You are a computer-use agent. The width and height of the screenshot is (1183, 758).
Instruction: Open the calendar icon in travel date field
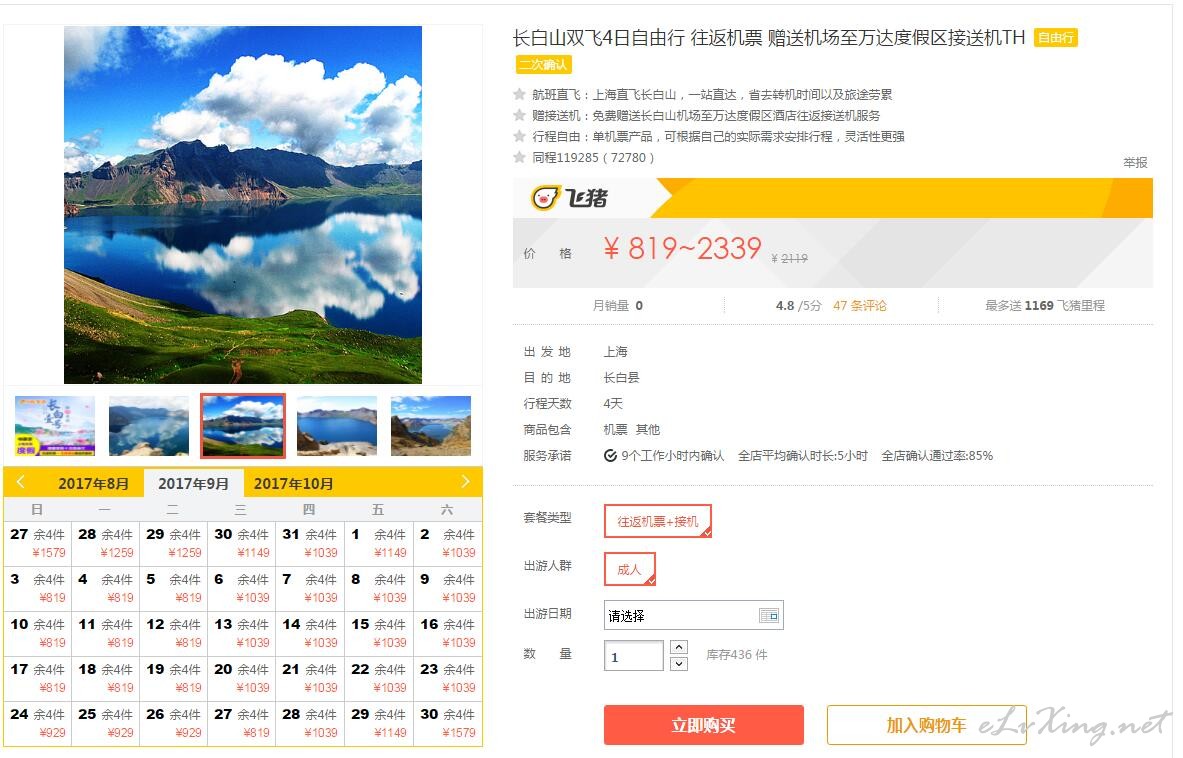769,615
